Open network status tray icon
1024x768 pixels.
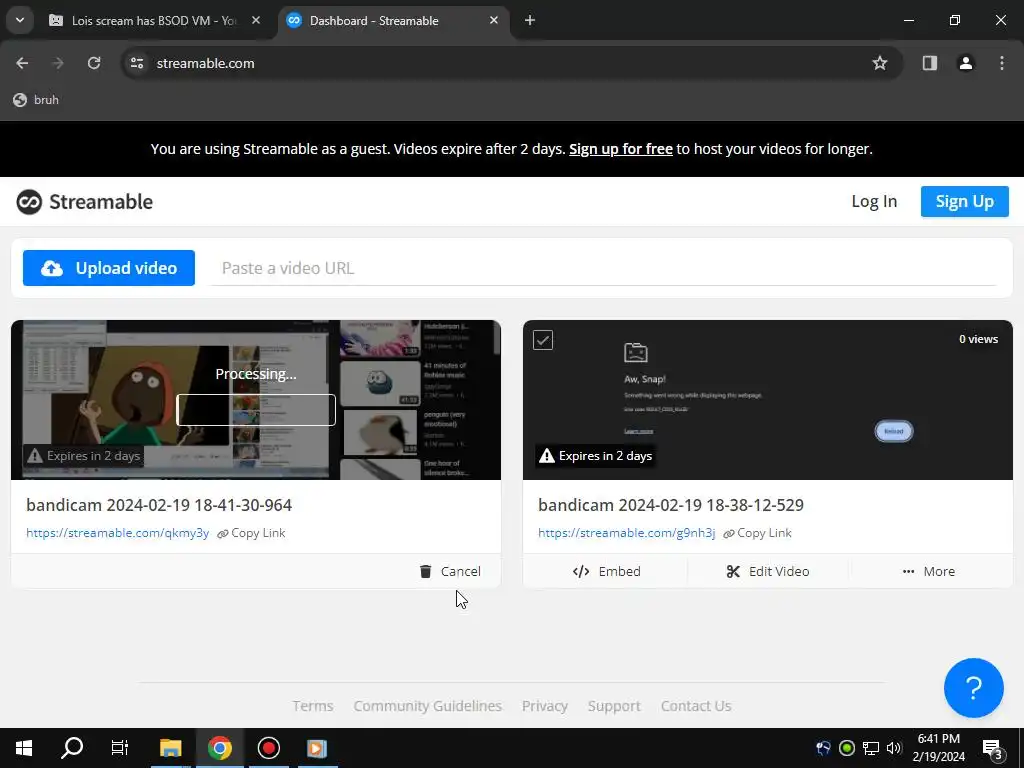[871, 748]
